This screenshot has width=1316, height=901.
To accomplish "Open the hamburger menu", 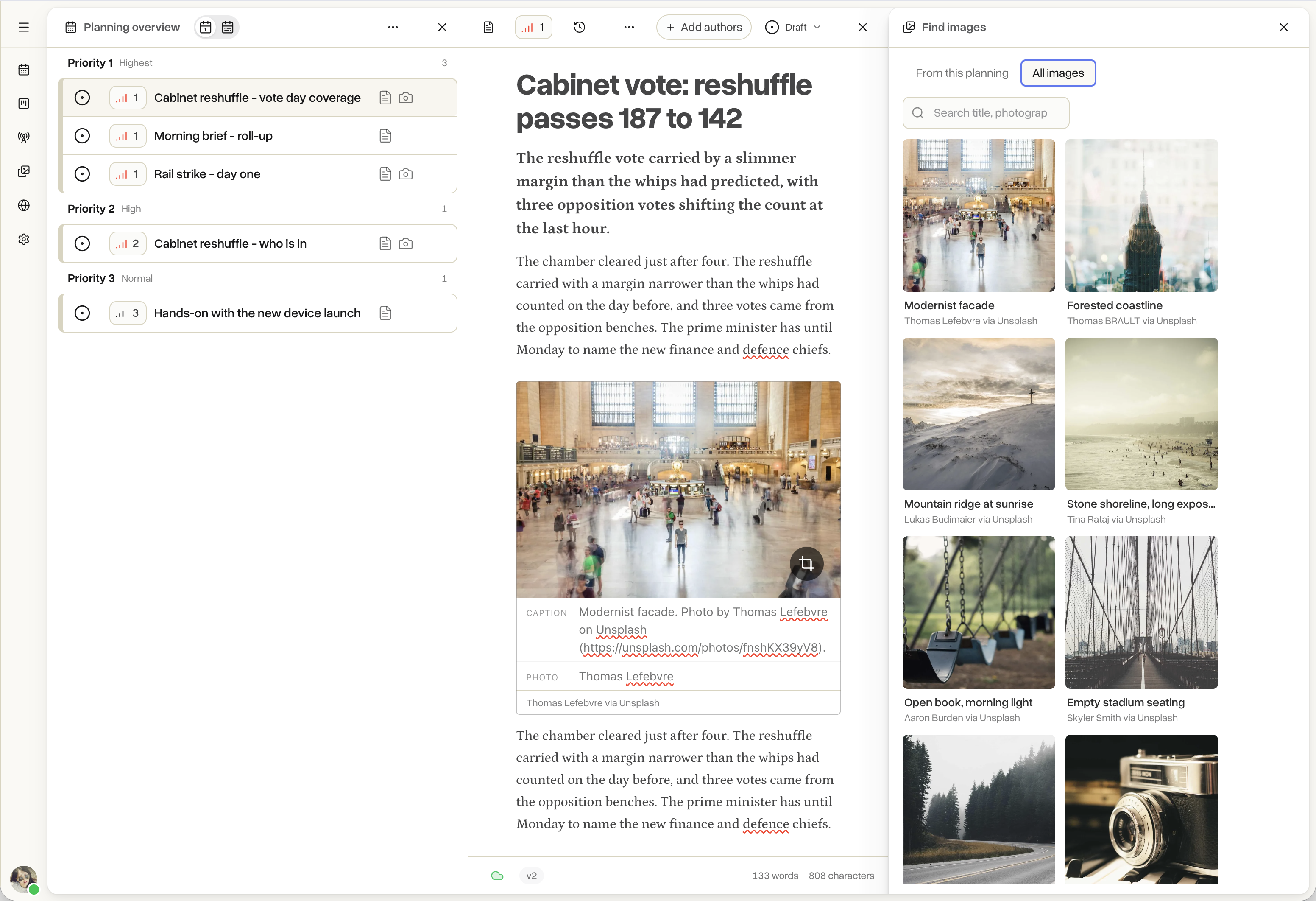I will (24, 27).
